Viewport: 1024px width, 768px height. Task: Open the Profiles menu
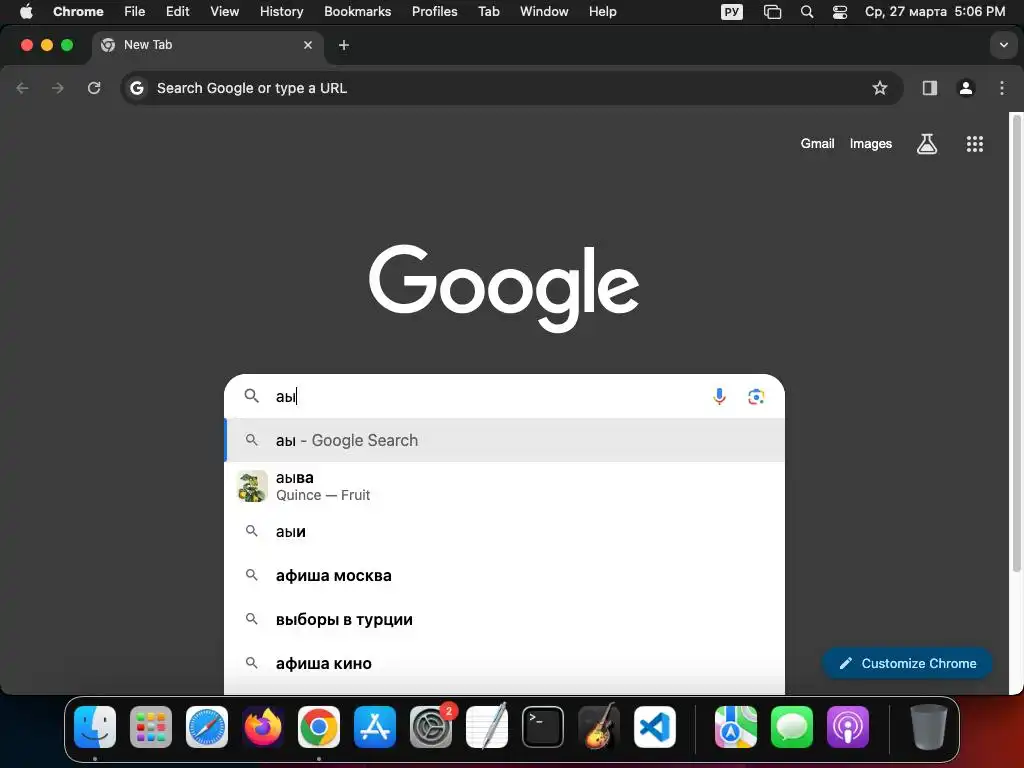(434, 12)
